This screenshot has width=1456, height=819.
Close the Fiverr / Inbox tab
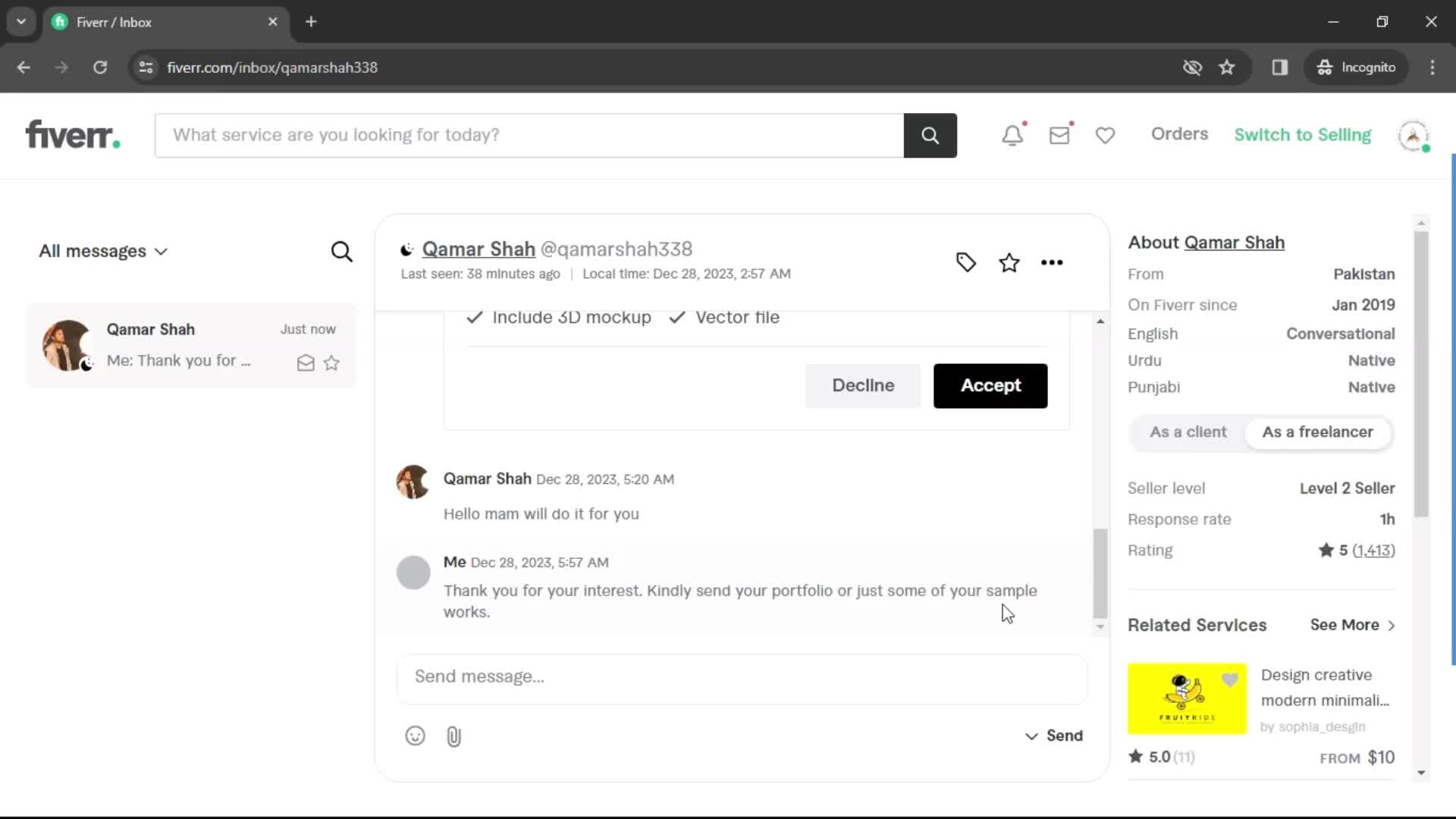272,22
